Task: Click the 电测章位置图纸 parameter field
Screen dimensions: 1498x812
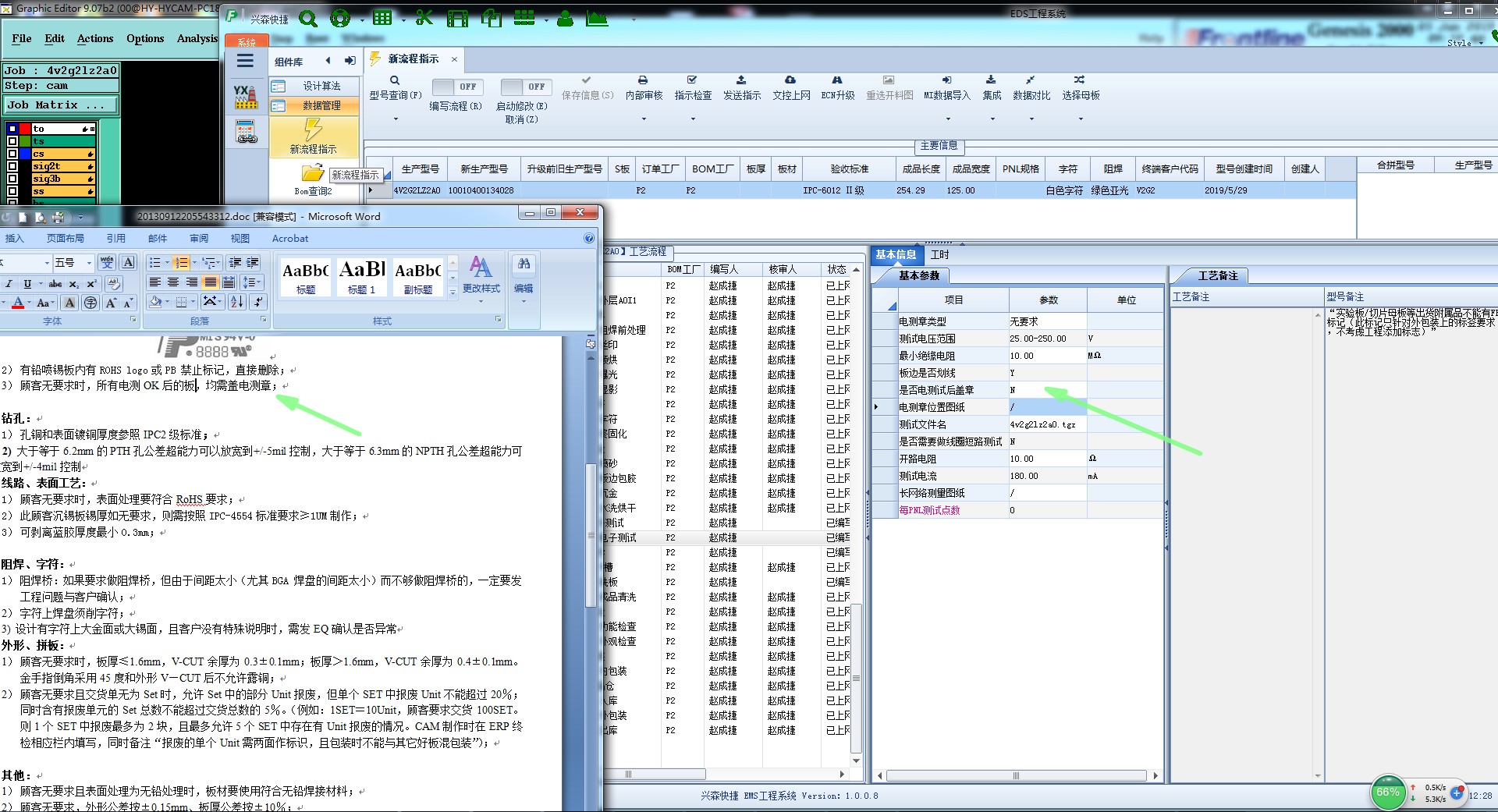Action: click(1047, 407)
